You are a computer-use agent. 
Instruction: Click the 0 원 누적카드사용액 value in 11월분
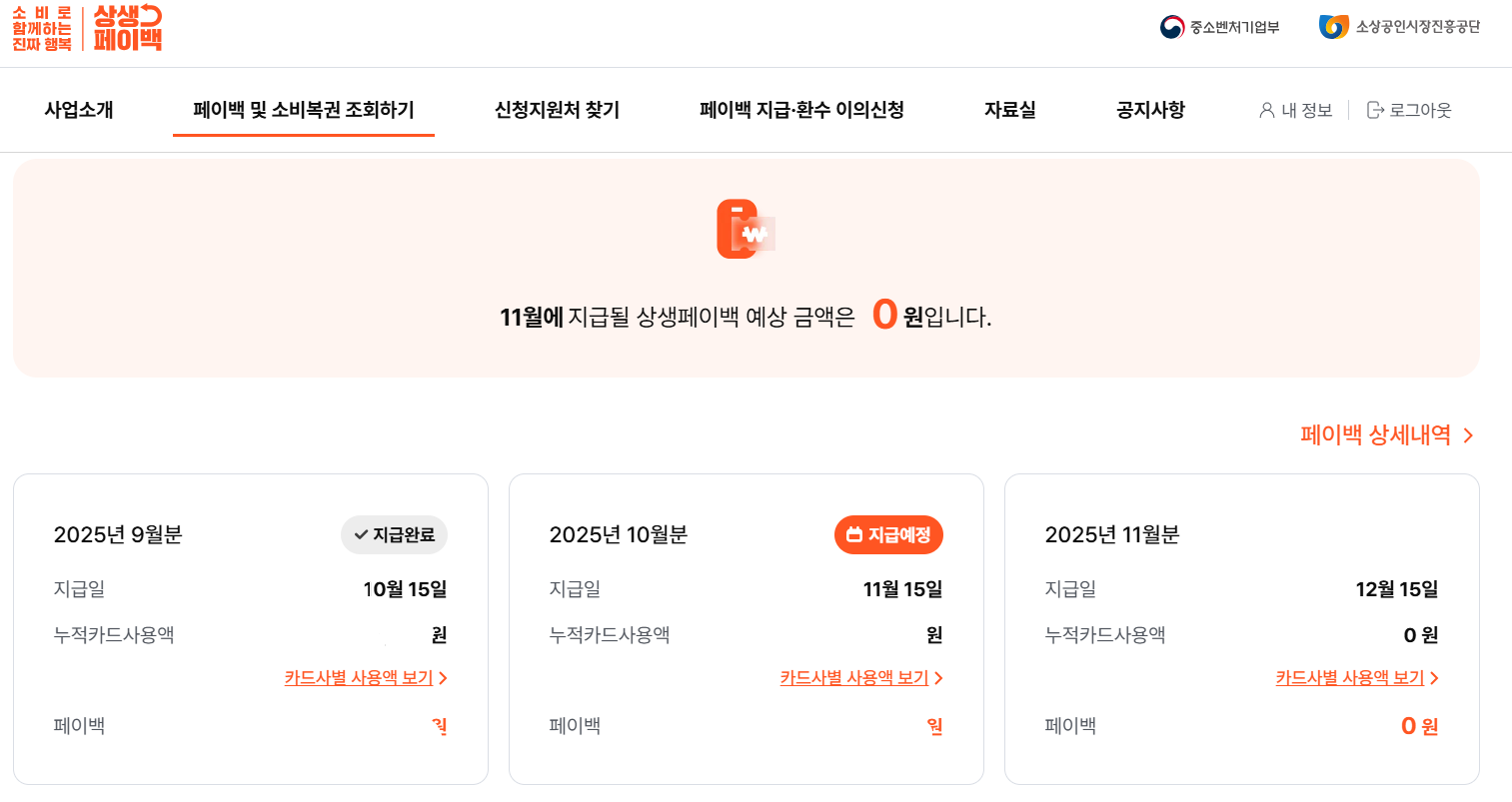(x=1421, y=635)
